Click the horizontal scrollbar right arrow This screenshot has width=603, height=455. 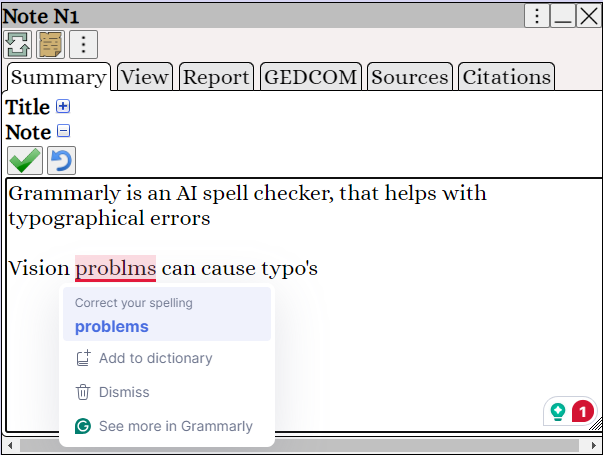point(594,446)
